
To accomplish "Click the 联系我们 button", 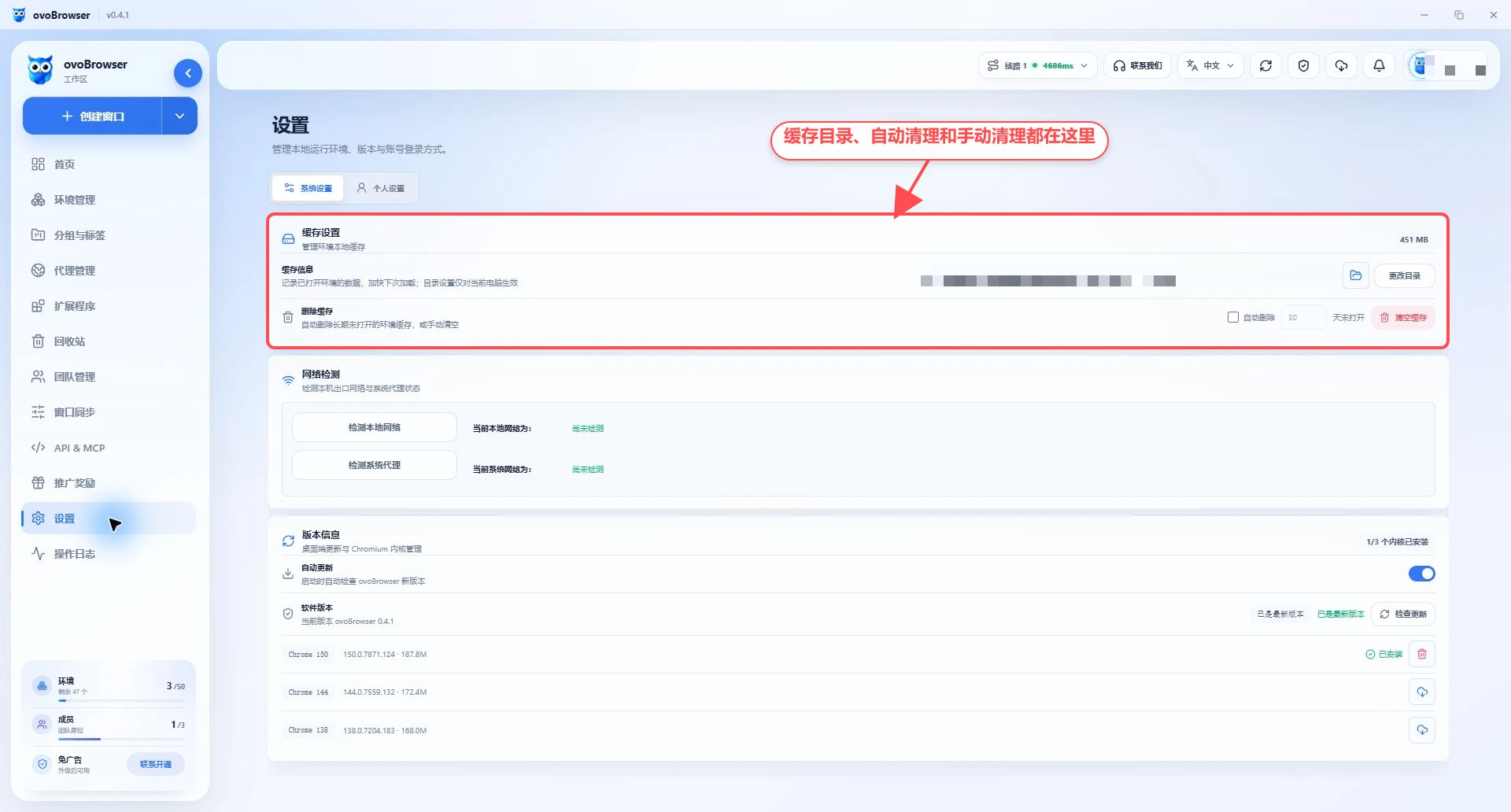I will coord(1138,65).
